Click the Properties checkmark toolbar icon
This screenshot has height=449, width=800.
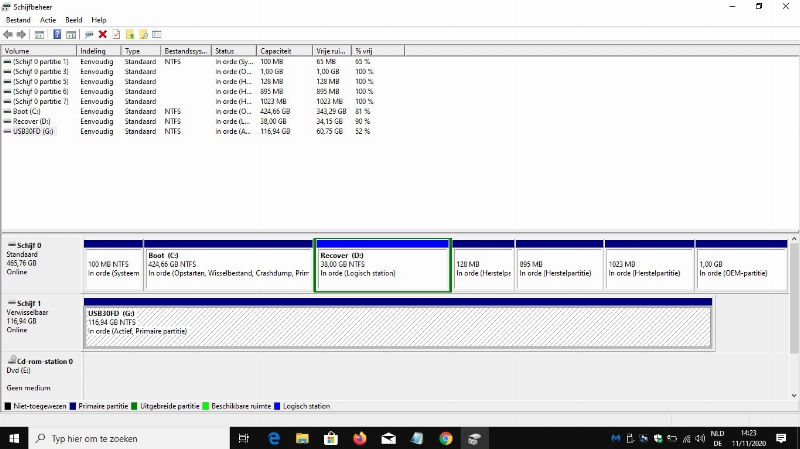coord(116,34)
